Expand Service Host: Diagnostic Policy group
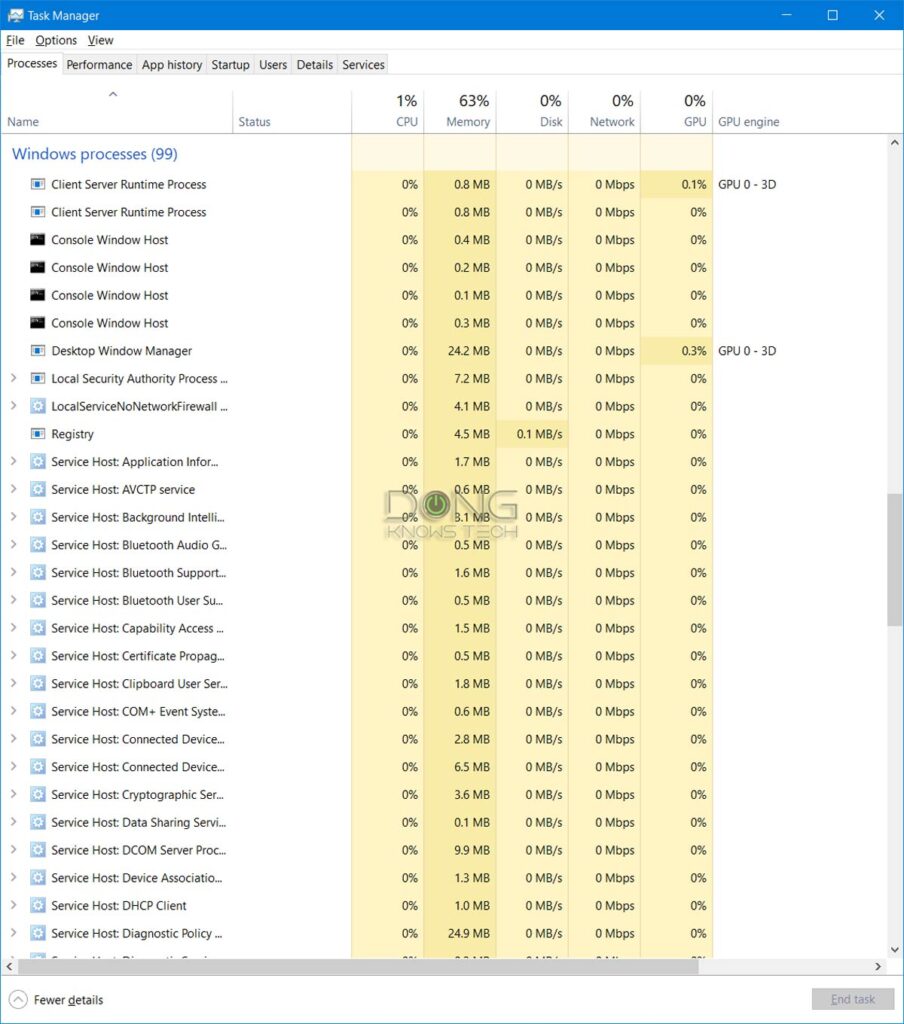This screenshot has height=1024, width=904. click(x=13, y=933)
